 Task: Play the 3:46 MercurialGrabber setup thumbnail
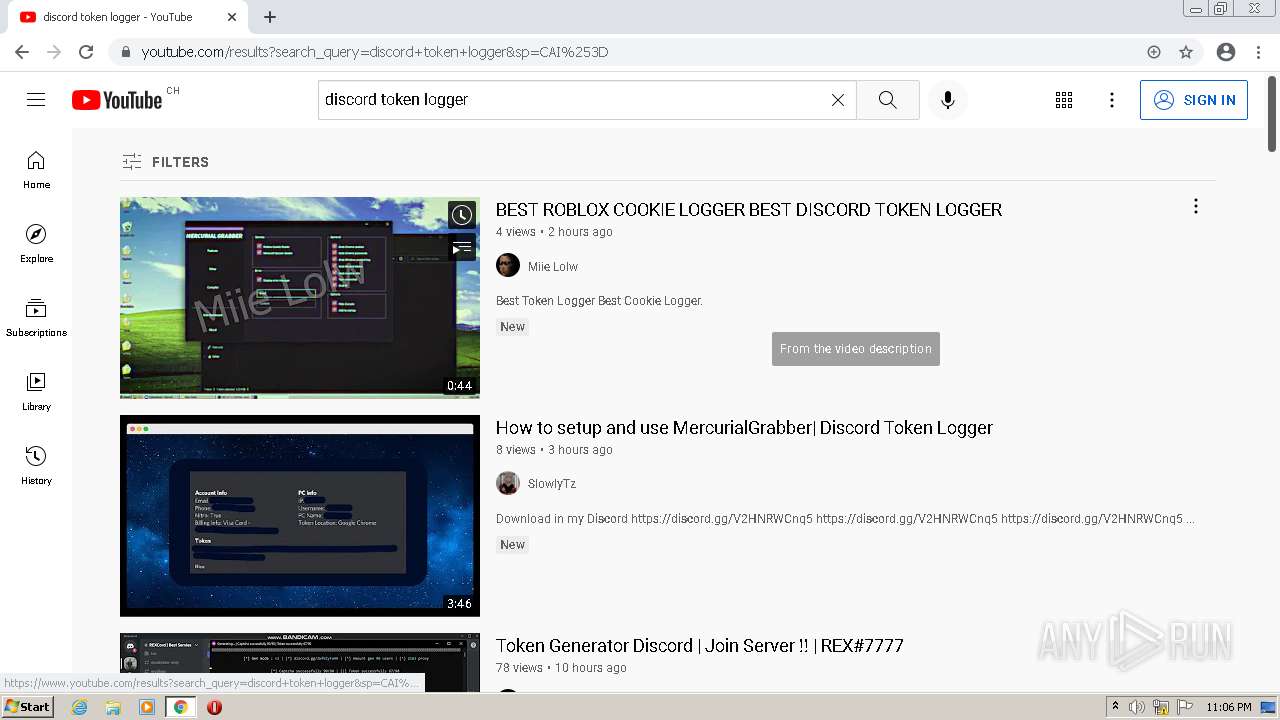(x=300, y=516)
